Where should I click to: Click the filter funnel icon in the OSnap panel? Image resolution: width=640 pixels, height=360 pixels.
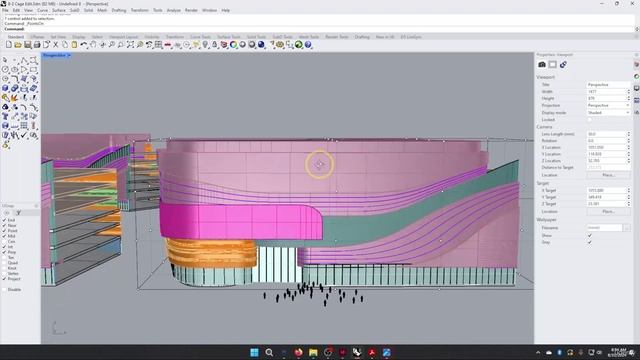coord(18,213)
